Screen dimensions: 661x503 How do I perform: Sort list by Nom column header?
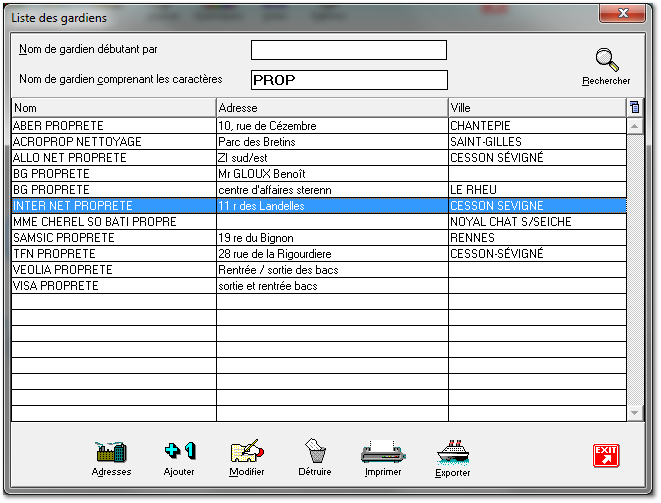(x=113, y=108)
